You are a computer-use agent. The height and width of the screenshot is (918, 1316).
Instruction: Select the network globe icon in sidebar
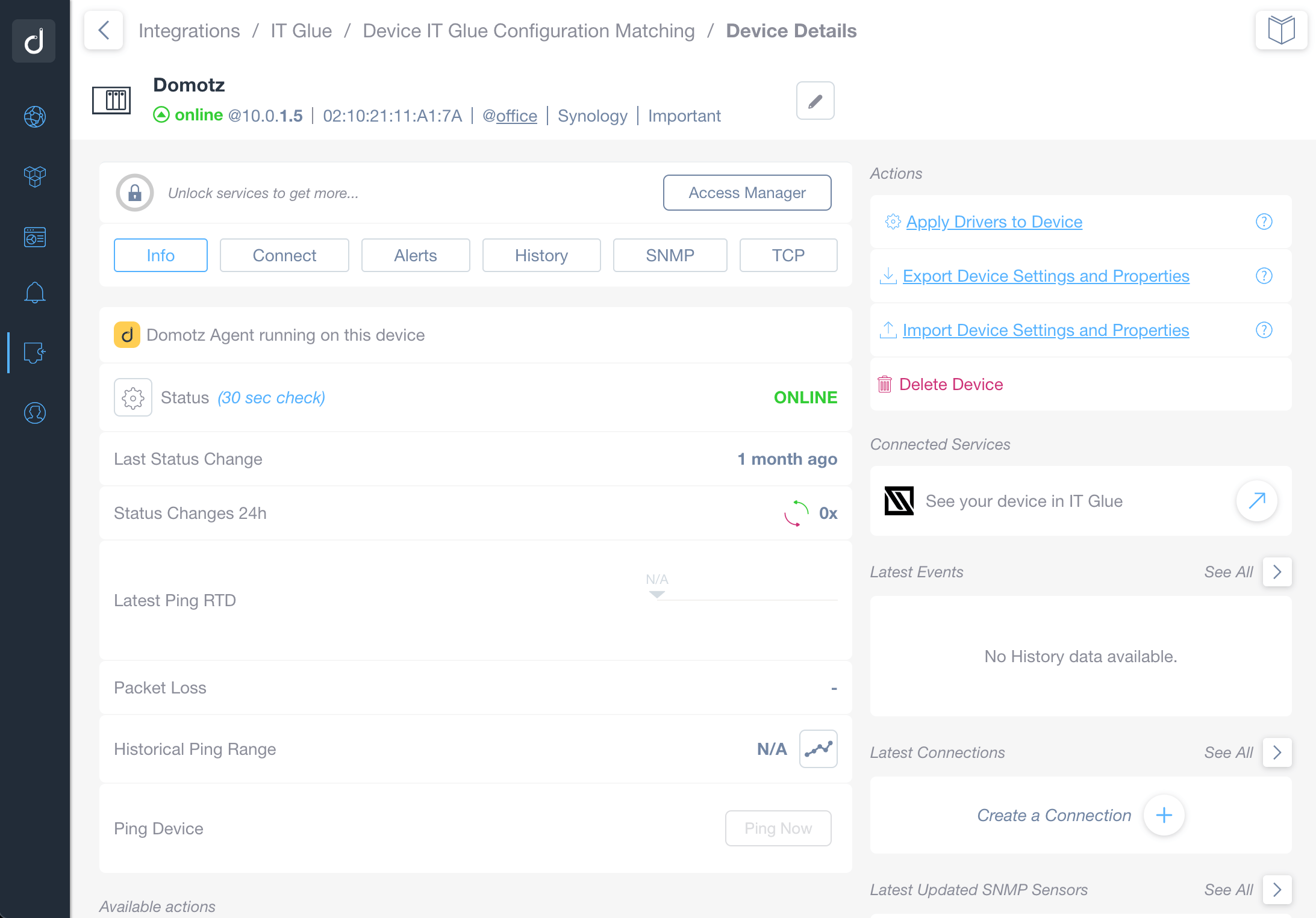[34, 117]
